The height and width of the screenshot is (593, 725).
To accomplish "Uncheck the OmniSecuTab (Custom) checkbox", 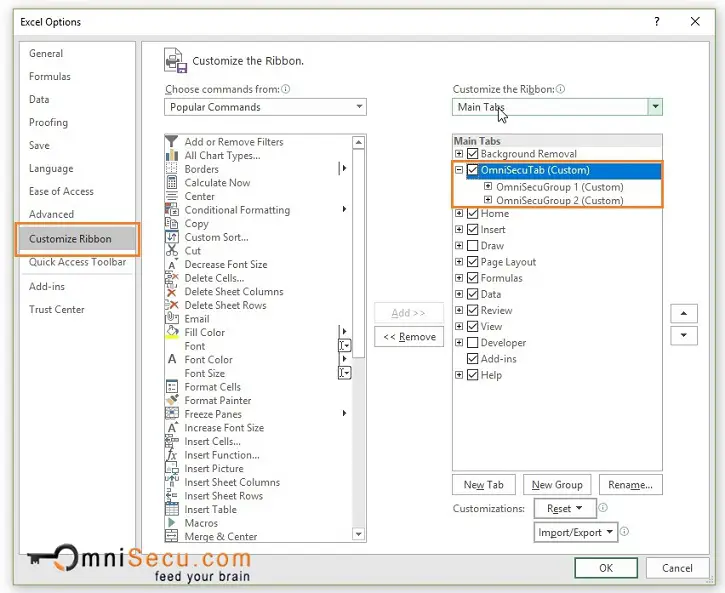I will point(473,170).
